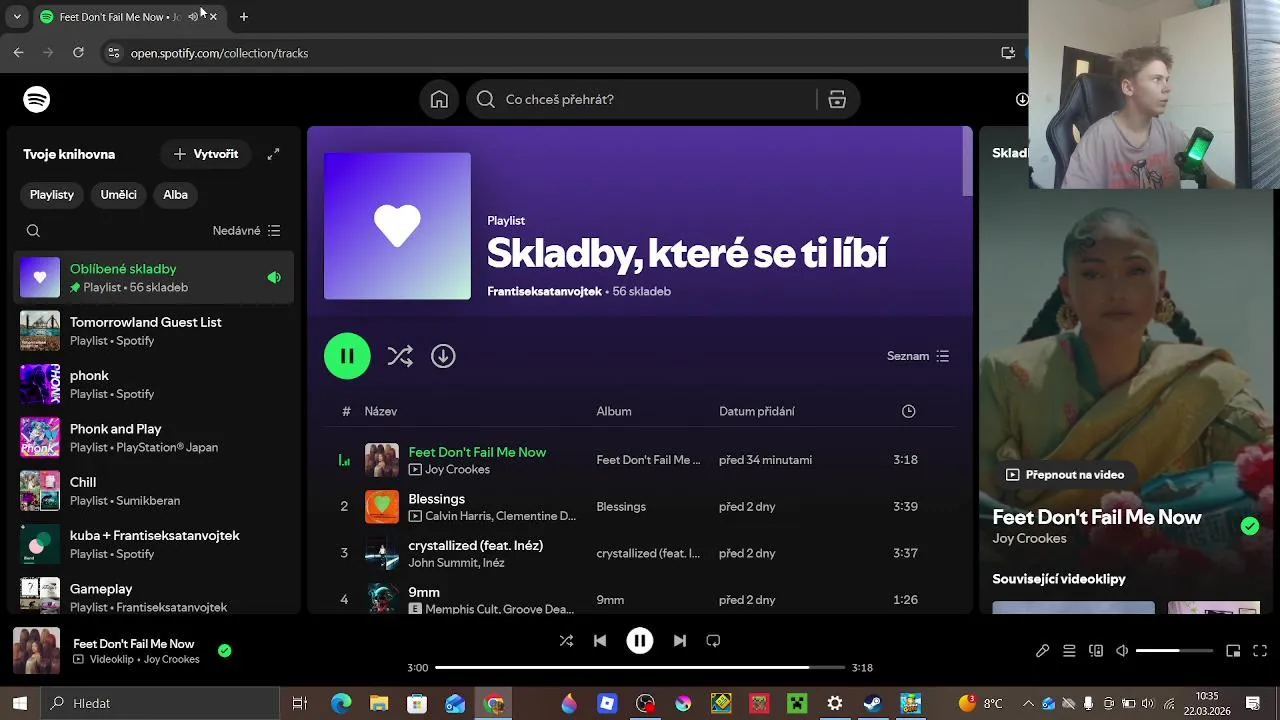The width and height of the screenshot is (1280, 720).
Task: Sort tracks by duration clock icon
Action: (908, 411)
